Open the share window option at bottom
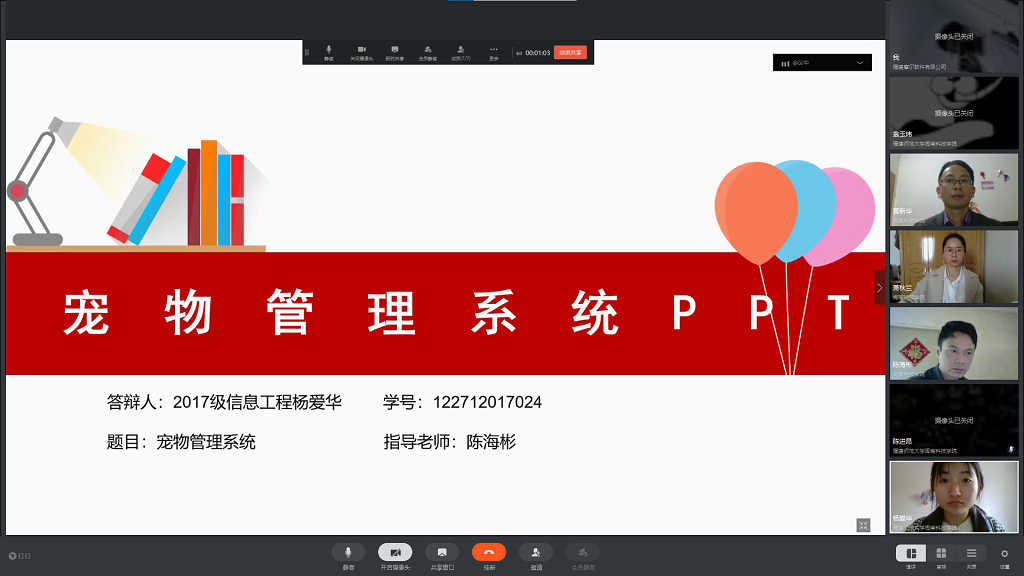This screenshot has height=576, width=1024. [442, 553]
